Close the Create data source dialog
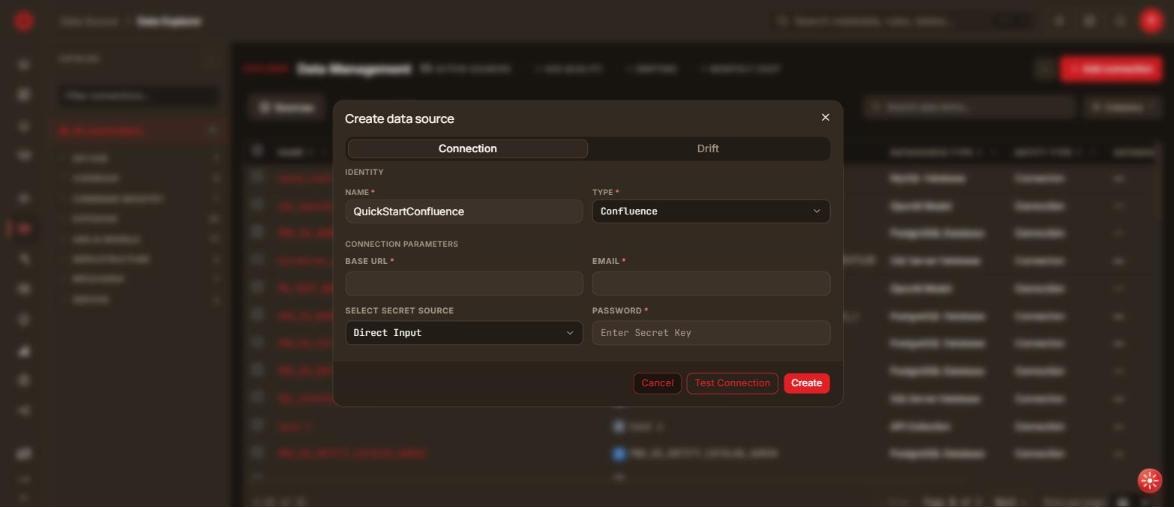The image size is (1174, 507). coord(825,118)
